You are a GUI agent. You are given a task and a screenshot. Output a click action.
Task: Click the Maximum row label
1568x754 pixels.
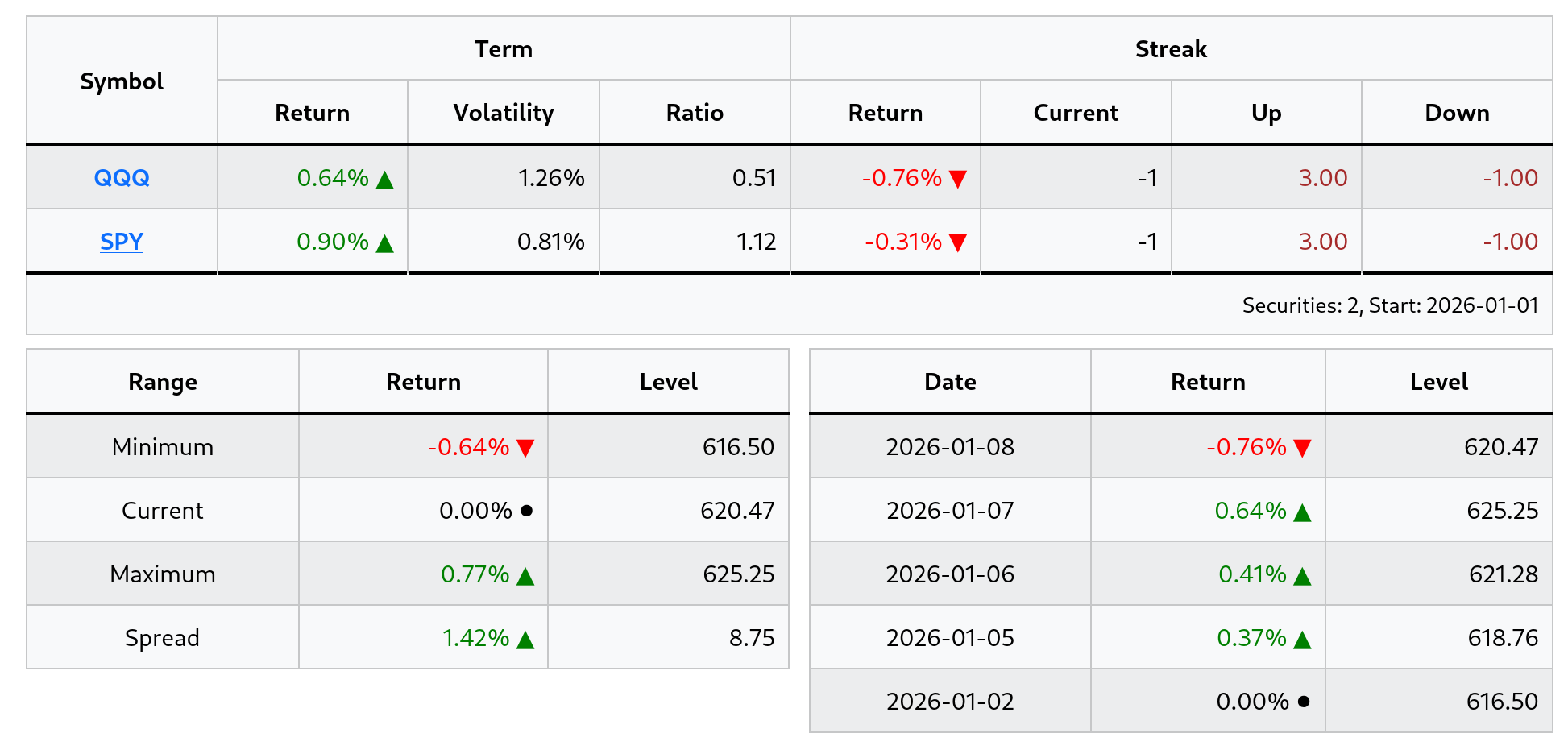click(163, 574)
